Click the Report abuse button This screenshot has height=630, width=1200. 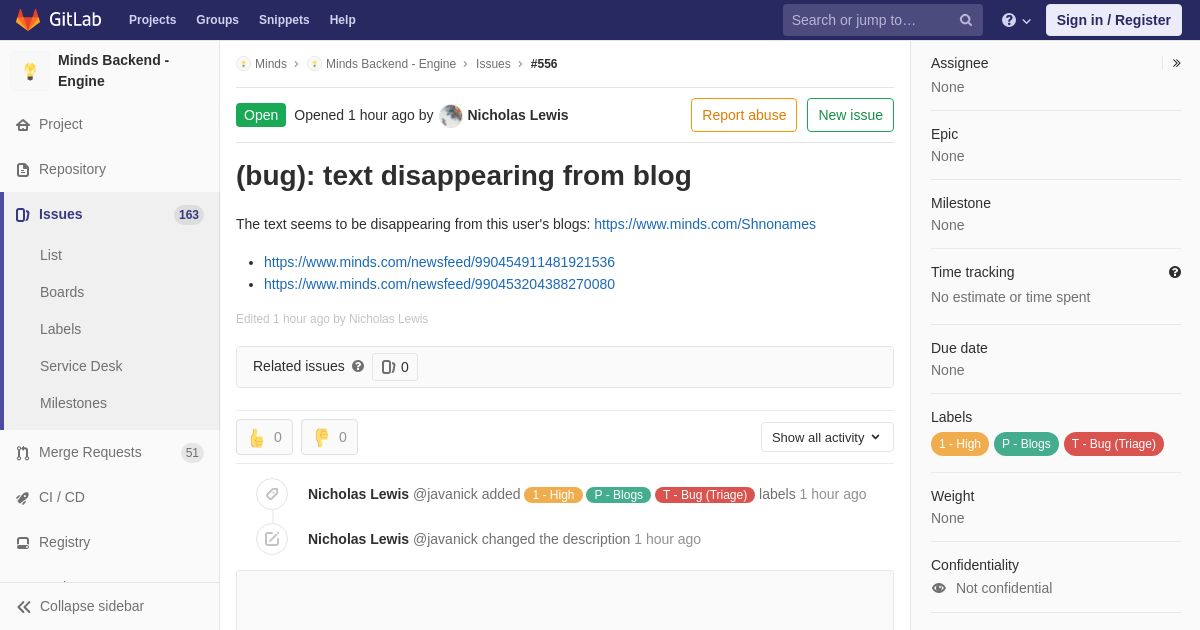[744, 115]
